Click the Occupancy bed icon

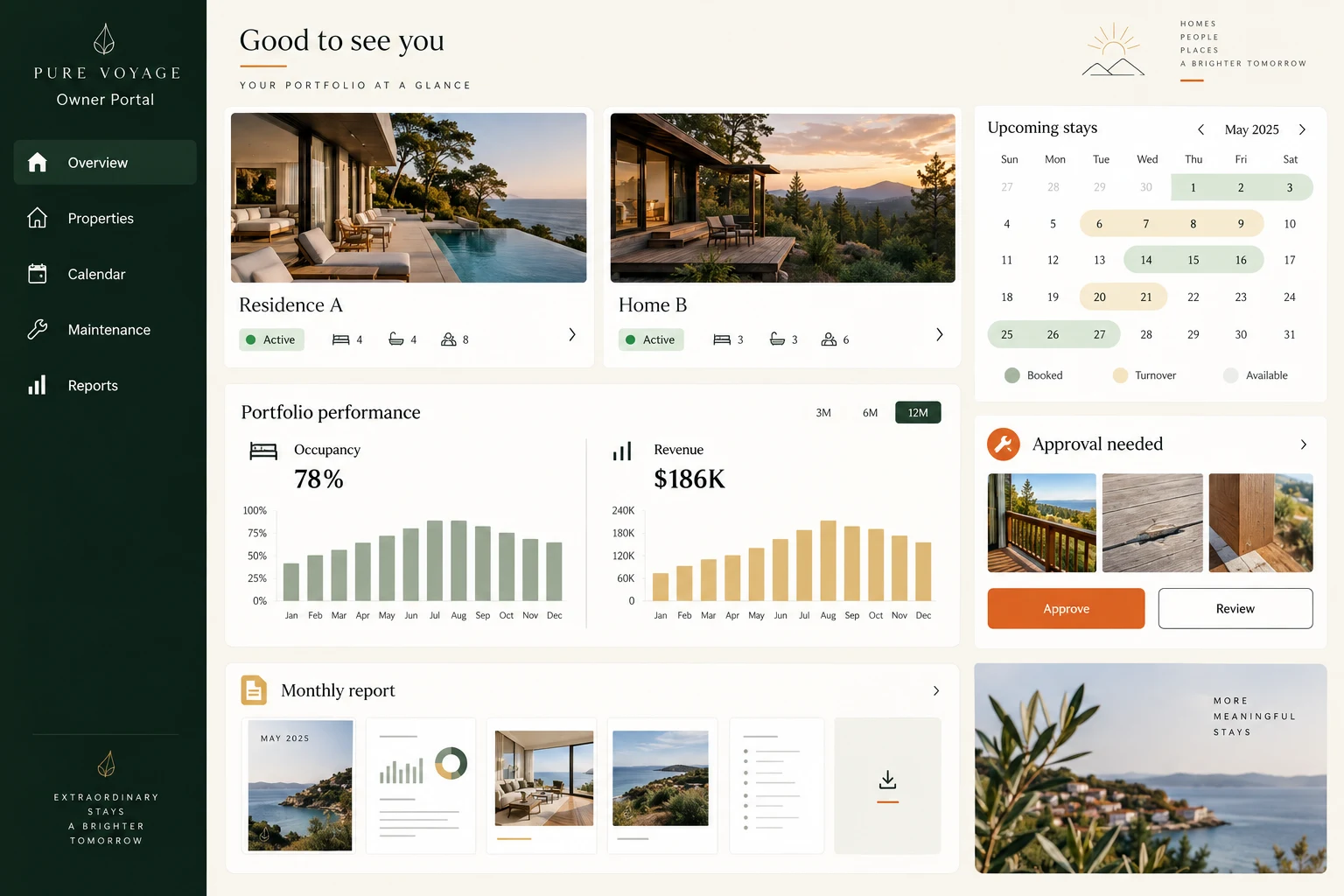pyautogui.click(x=263, y=451)
